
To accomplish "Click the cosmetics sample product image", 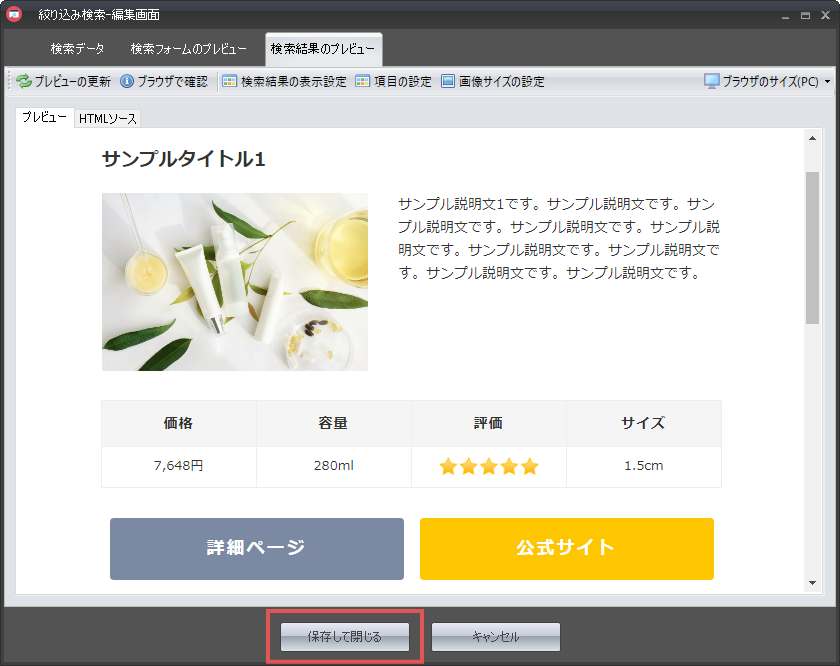I will coord(234,282).
